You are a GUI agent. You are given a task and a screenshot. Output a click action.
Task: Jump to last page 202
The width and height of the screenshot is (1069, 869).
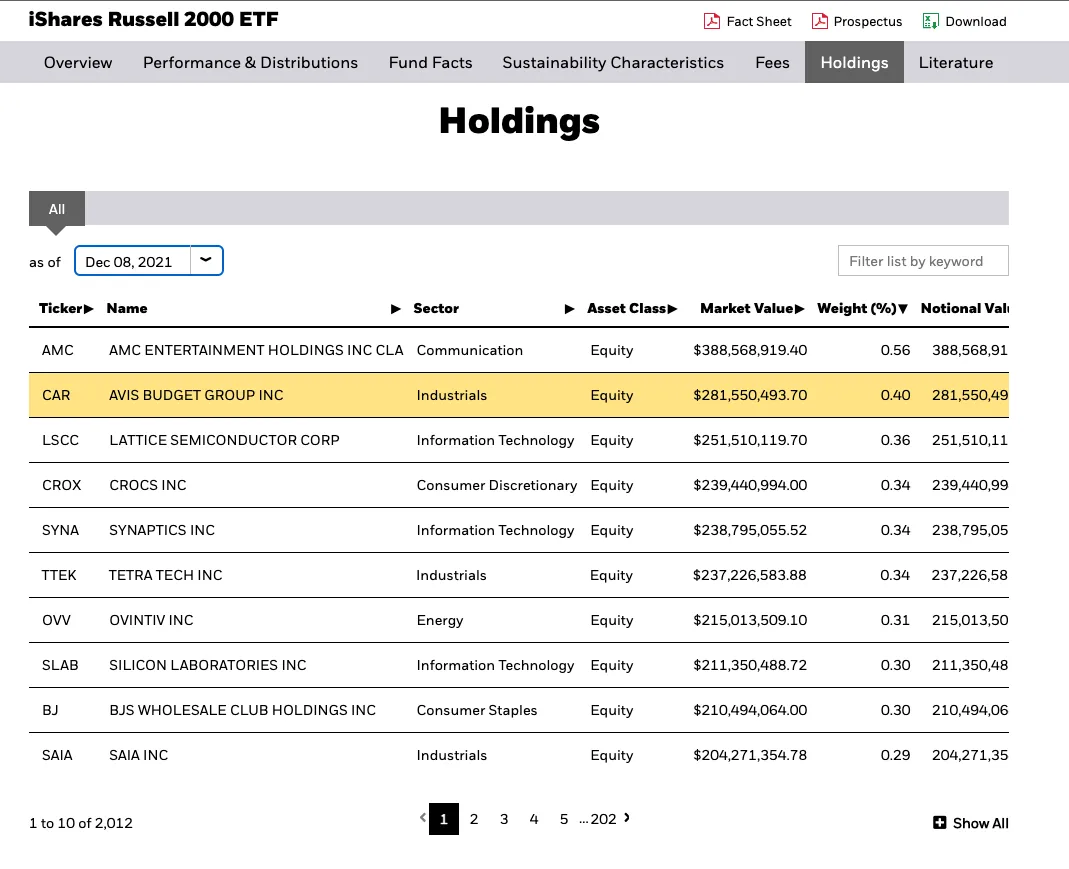click(603, 819)
